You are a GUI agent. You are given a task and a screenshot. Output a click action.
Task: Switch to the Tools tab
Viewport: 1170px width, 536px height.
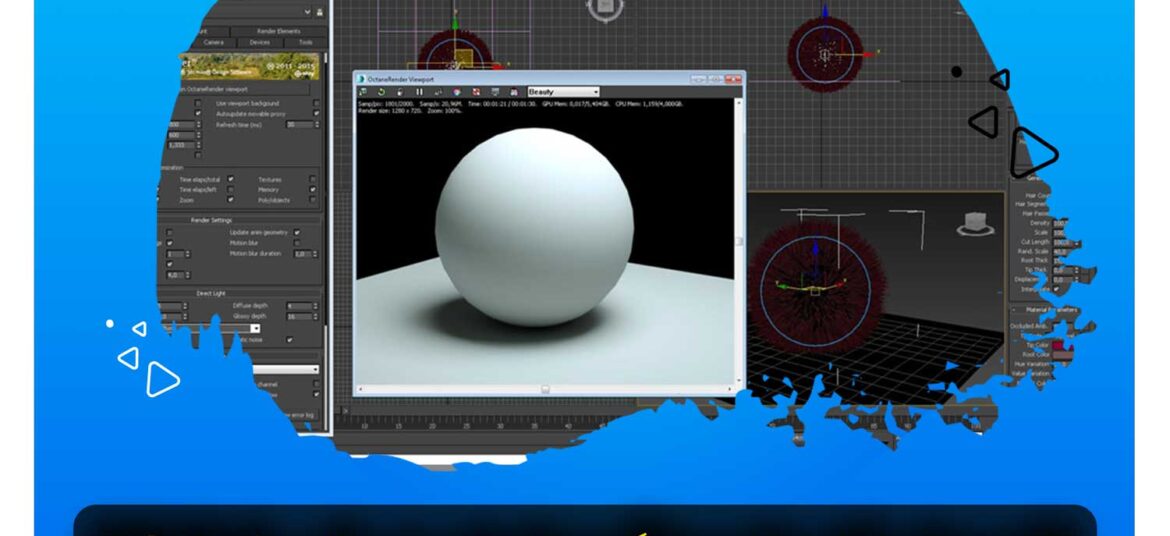305,43
